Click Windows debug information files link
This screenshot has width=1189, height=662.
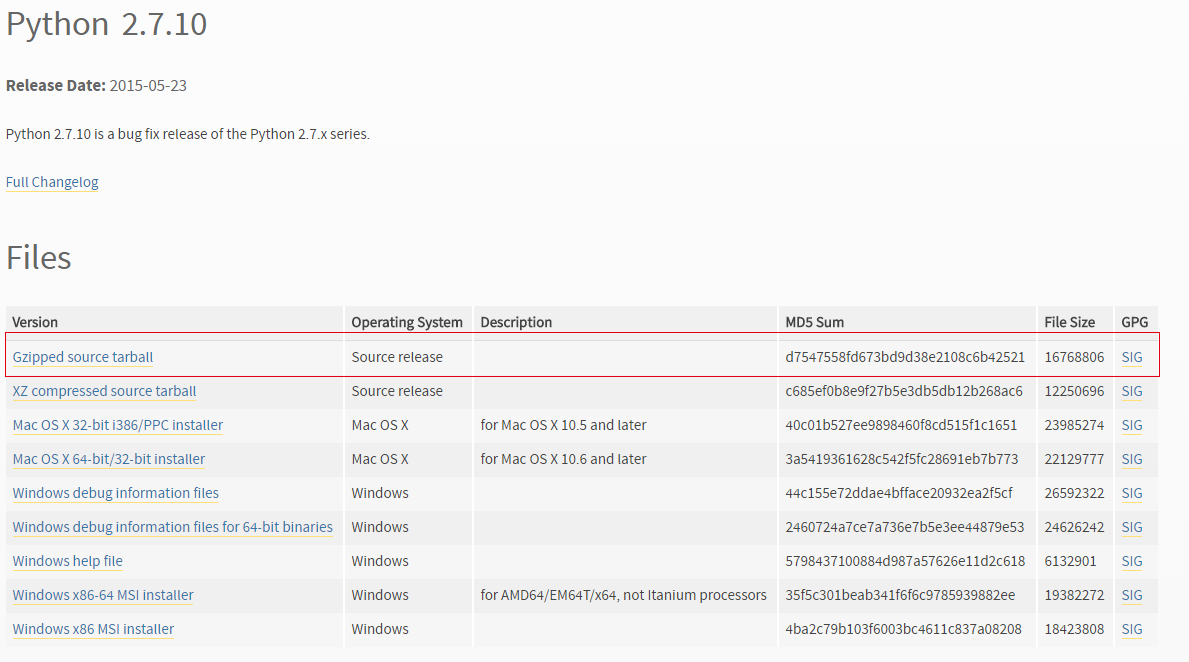pyautogui.click(x=115, y=494)
